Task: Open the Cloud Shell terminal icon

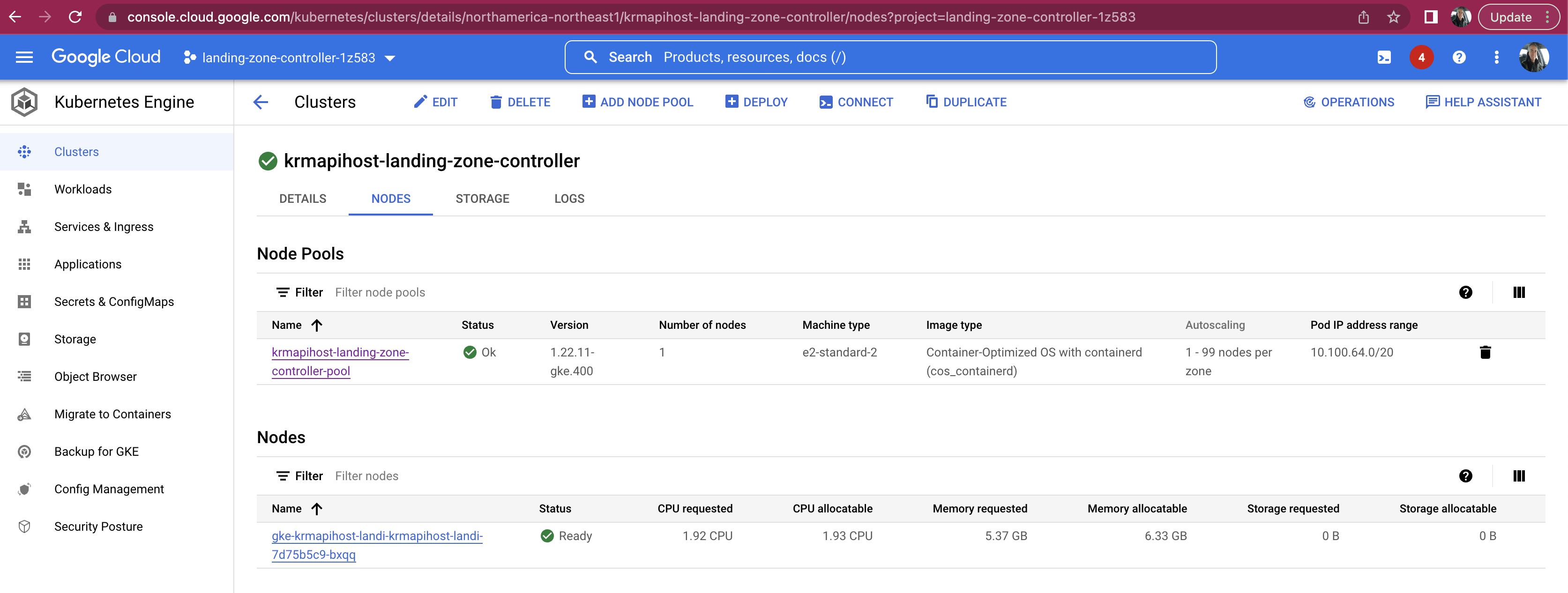Action: point(1384,57)
